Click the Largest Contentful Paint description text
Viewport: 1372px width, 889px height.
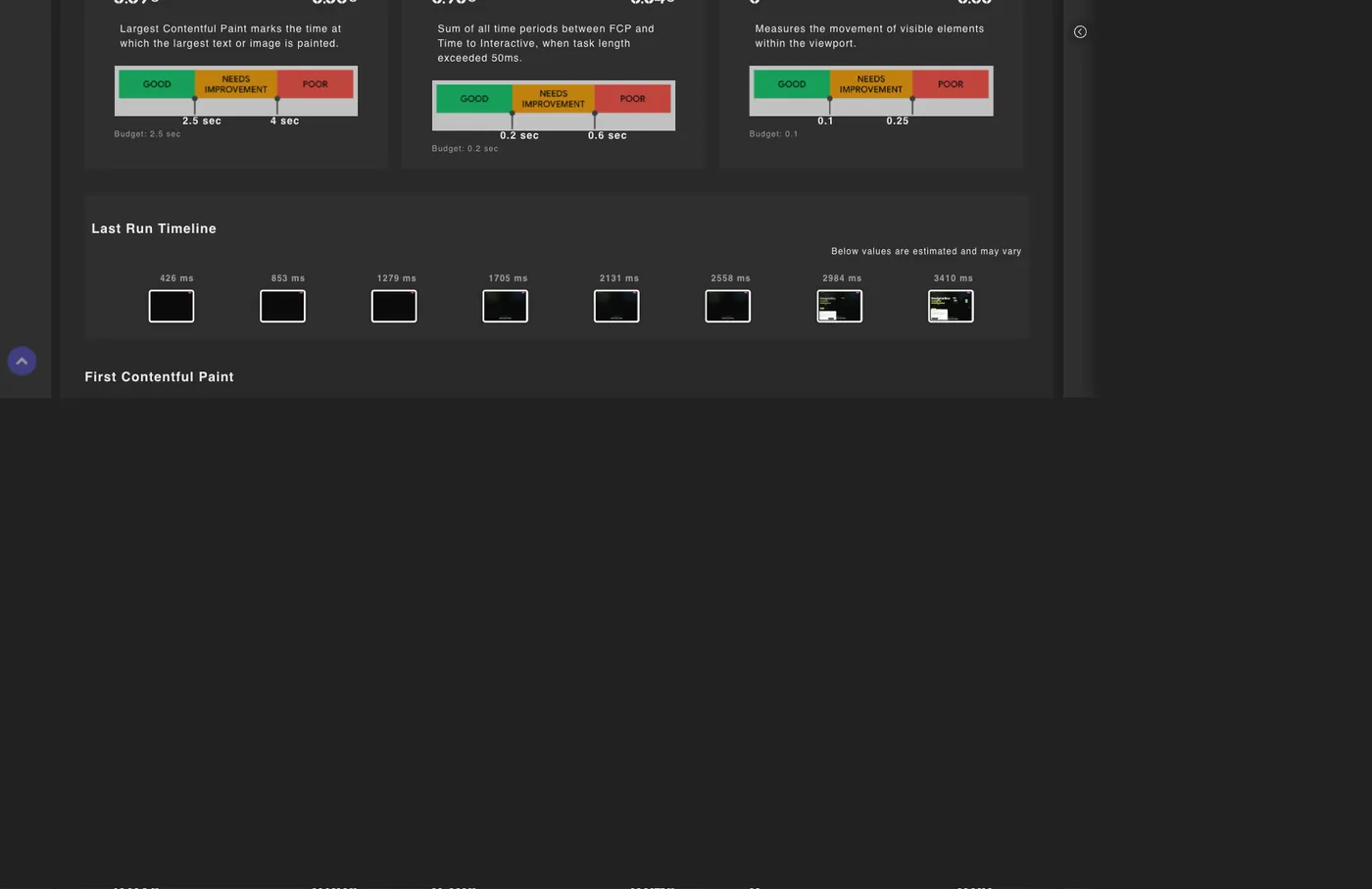tap(230, 36)
